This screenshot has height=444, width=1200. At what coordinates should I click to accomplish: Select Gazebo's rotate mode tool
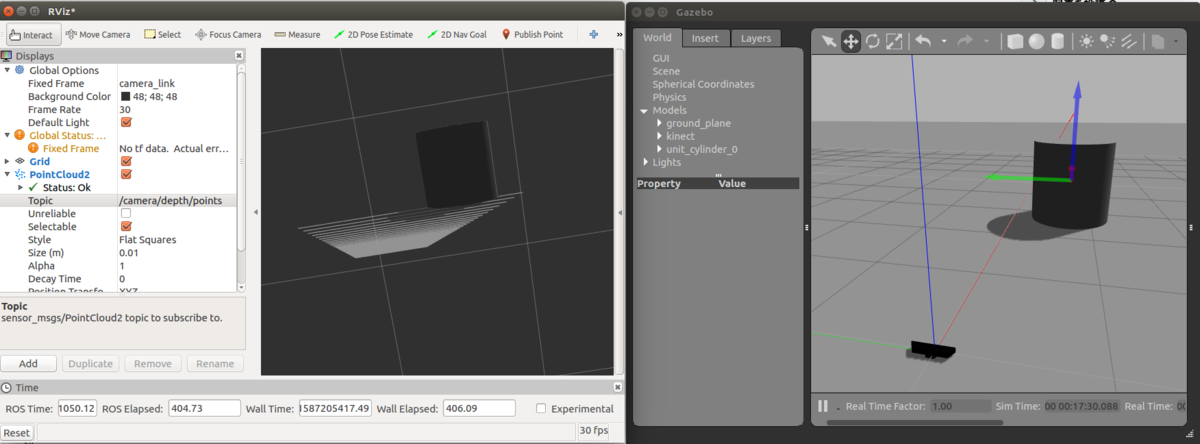872,41
